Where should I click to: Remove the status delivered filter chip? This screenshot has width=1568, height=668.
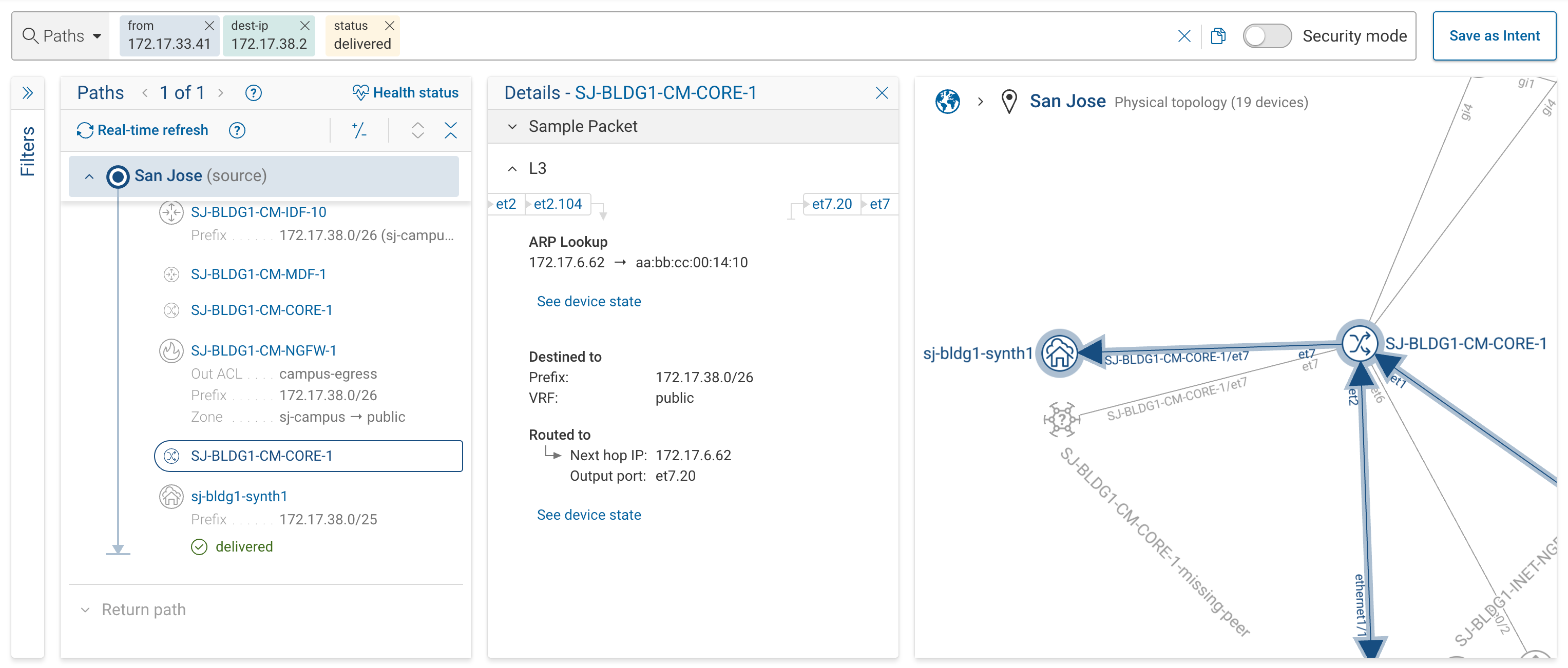click(x=390, y=26)
